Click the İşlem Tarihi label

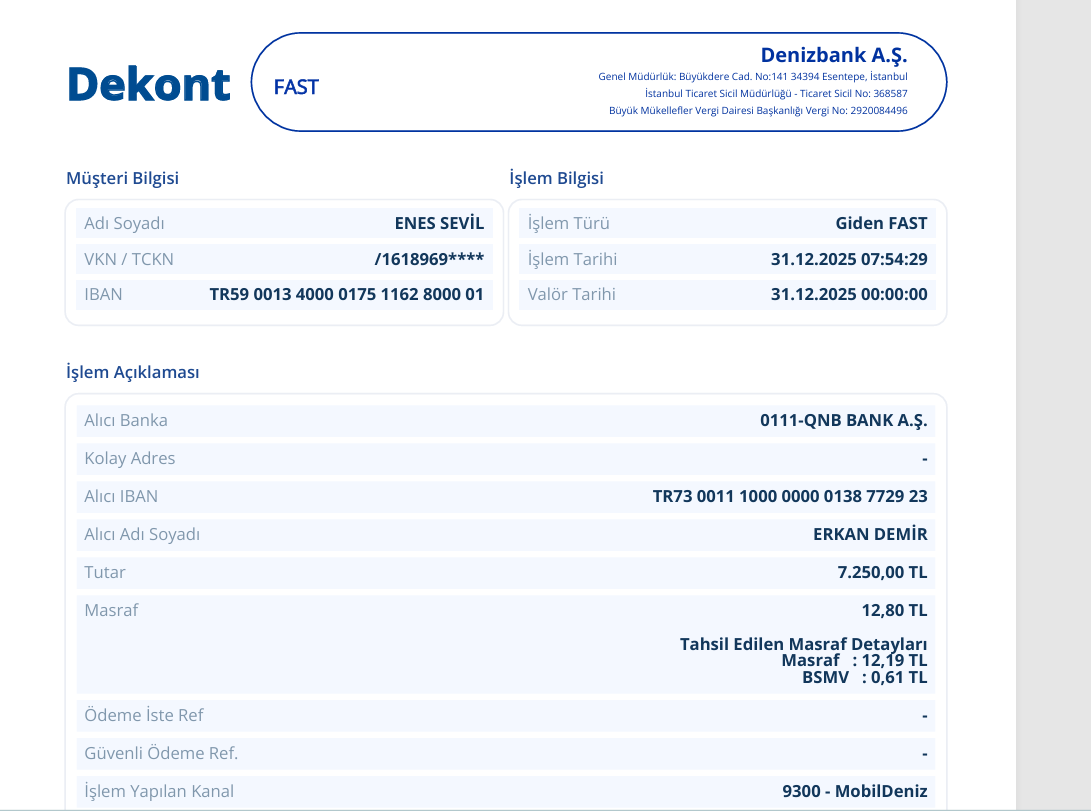pos(572,259)
